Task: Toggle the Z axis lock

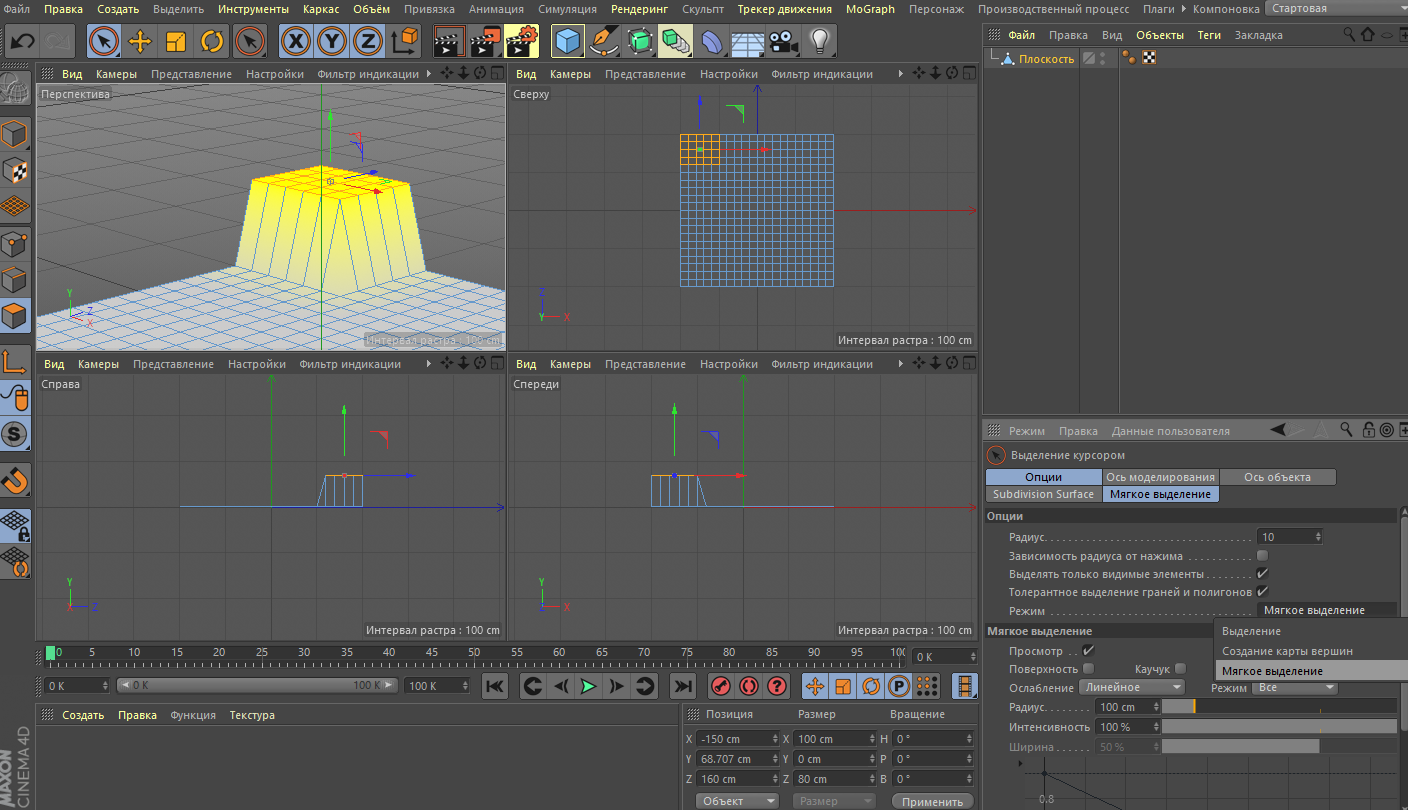Action: tap(368, 41)
